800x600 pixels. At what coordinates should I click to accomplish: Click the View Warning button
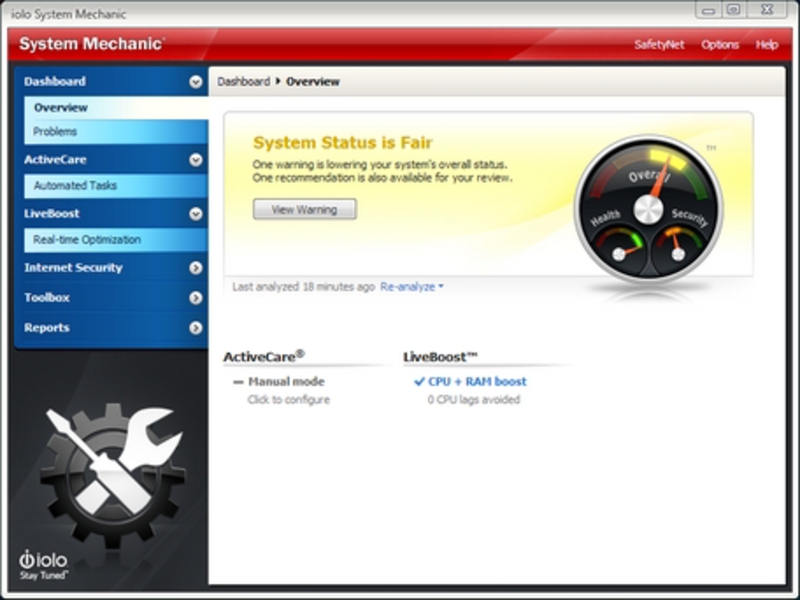pos(305,209)
